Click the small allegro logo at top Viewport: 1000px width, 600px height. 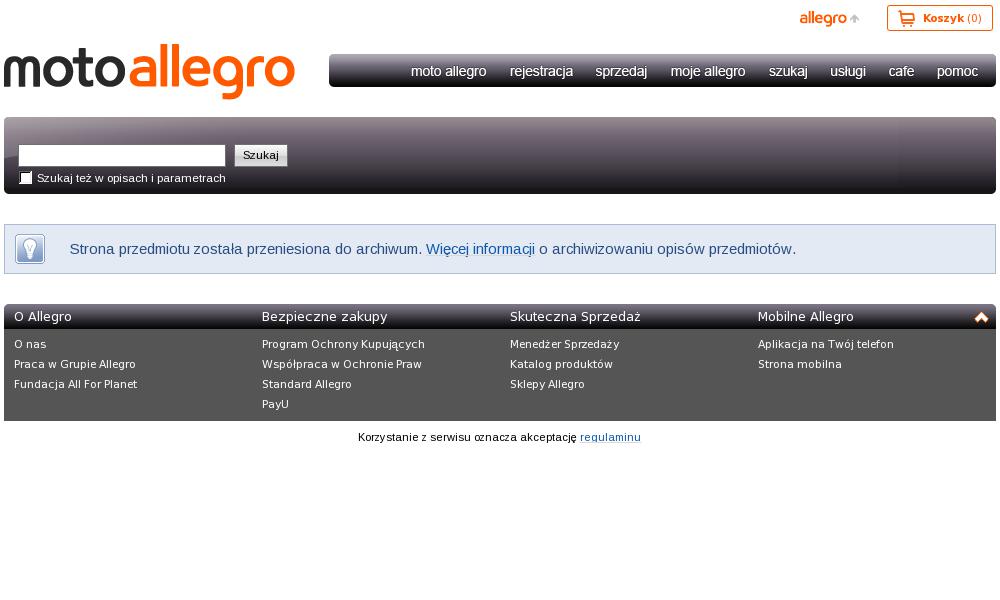click(828, 18)
